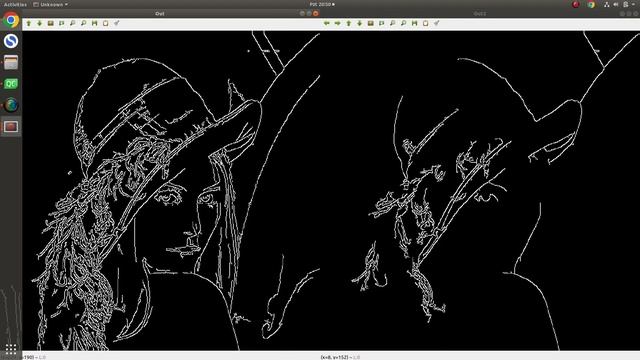
Task: Open network status in top bar
Action: pyautogui.click(x=607, y=4)
